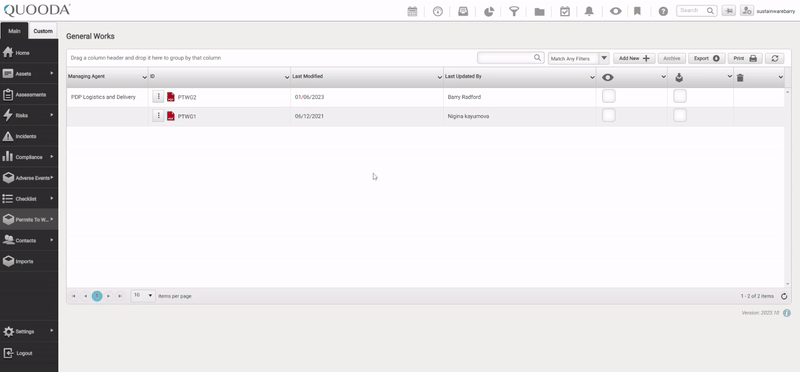The image size is (800, 372).
Task: Open eye column header dropdown arrow
Action: pyautogui.click(x=664, y=77)
